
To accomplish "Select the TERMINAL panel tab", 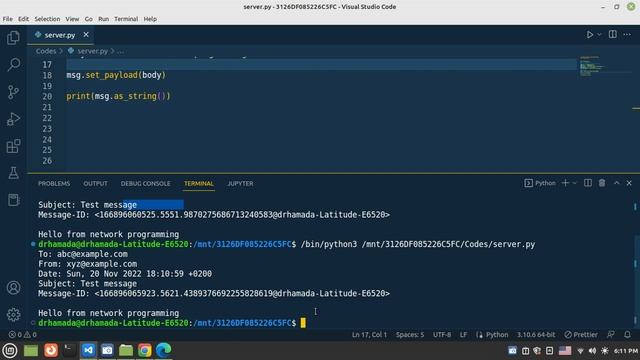I will click(x=199, y=184).
